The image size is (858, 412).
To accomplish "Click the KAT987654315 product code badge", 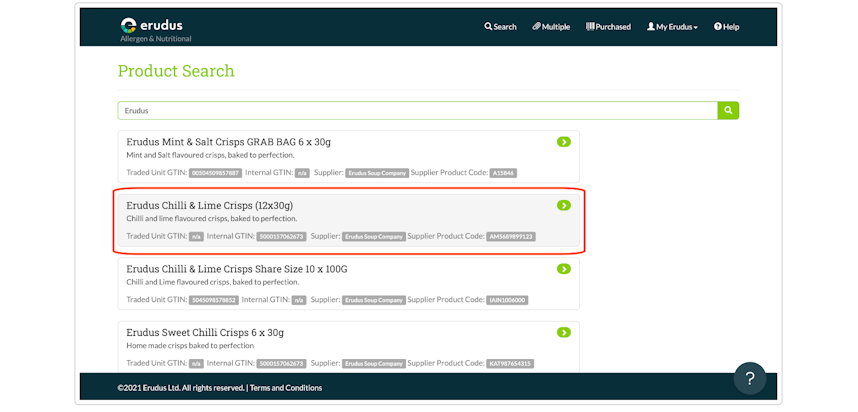I will coord(510,364).
